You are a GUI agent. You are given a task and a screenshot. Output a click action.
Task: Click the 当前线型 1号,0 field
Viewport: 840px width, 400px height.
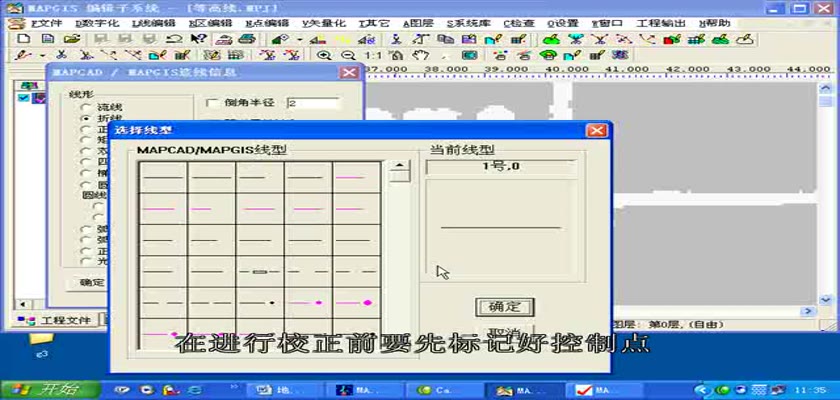point(501,167)
